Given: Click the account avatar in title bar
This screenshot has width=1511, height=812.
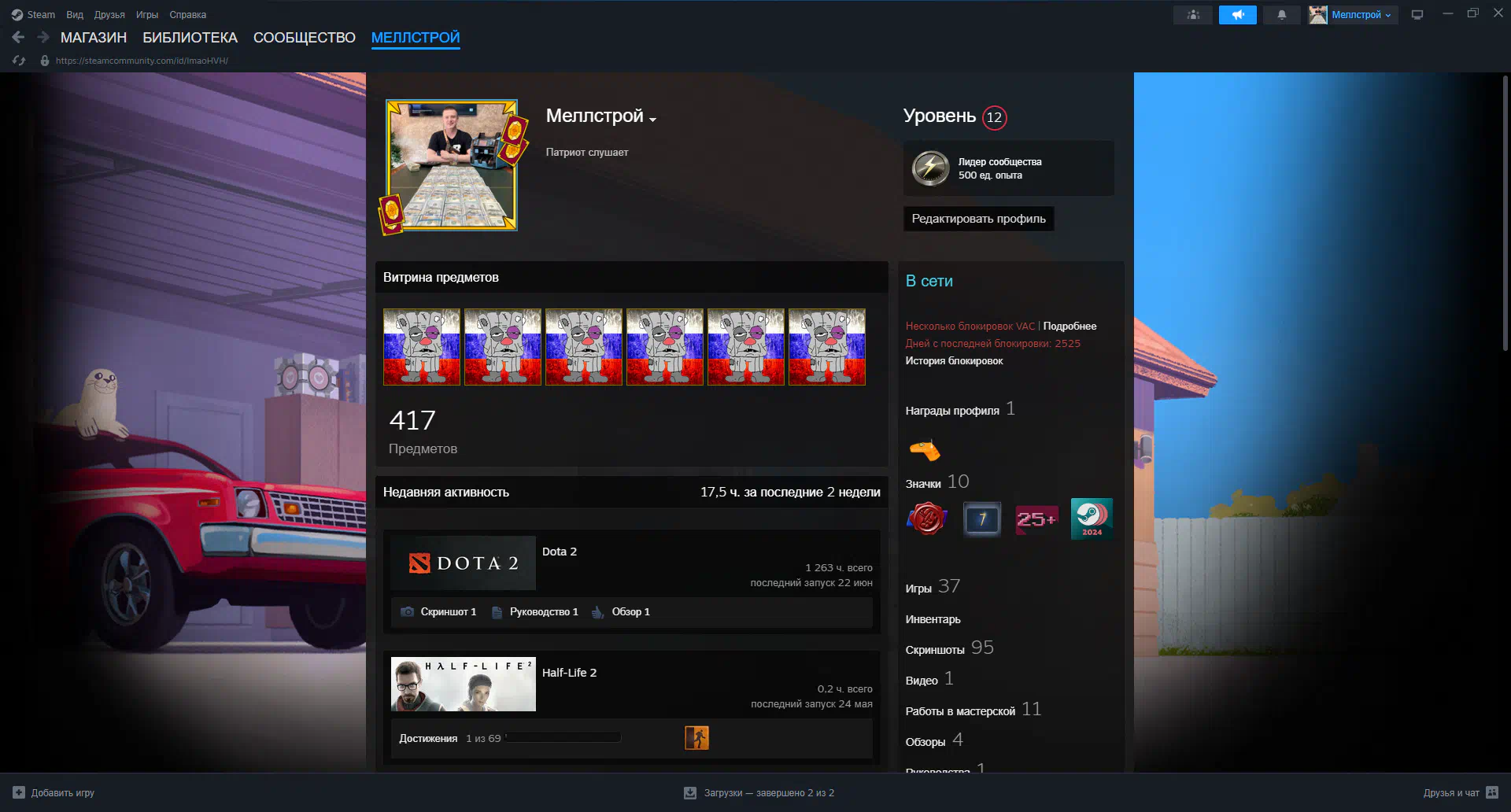Looking at the screenshot, I should click(1318, 14).
